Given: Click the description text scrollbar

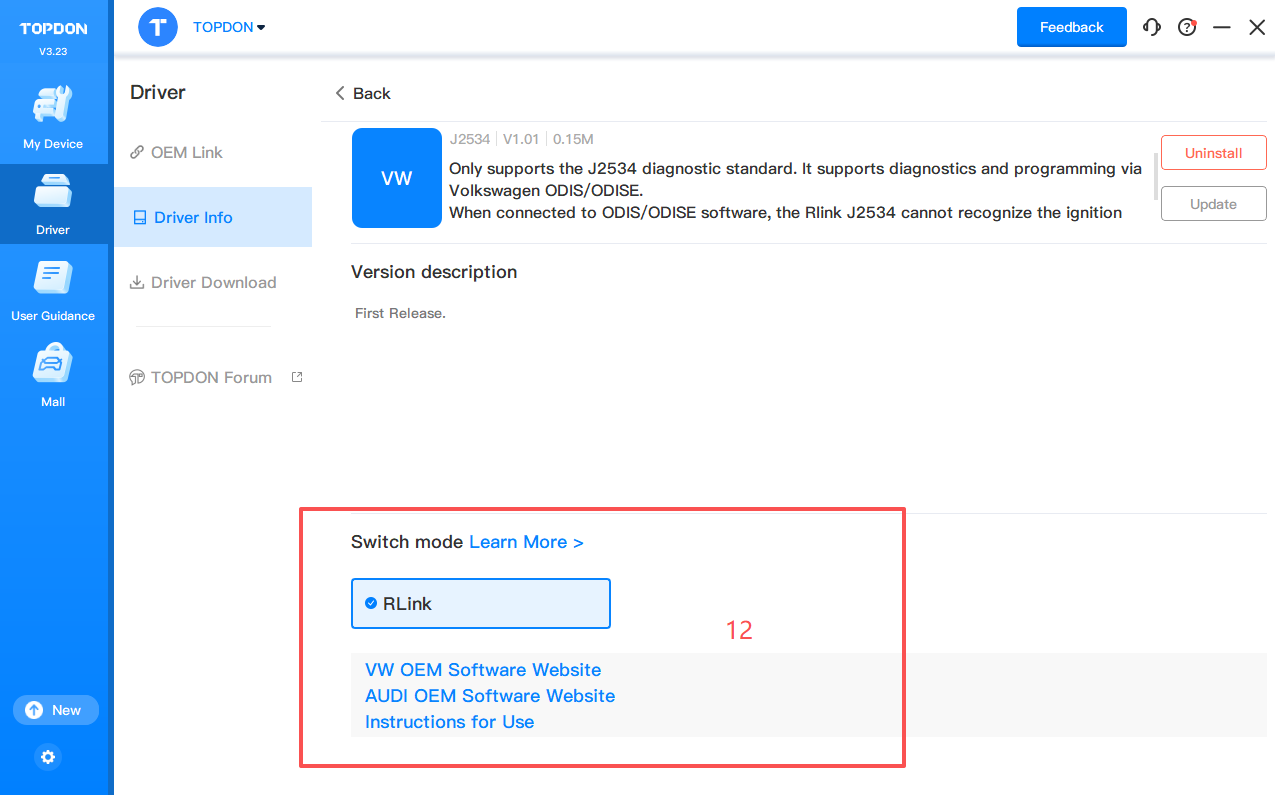Looking at the screenshot, I should (1157, 176).
